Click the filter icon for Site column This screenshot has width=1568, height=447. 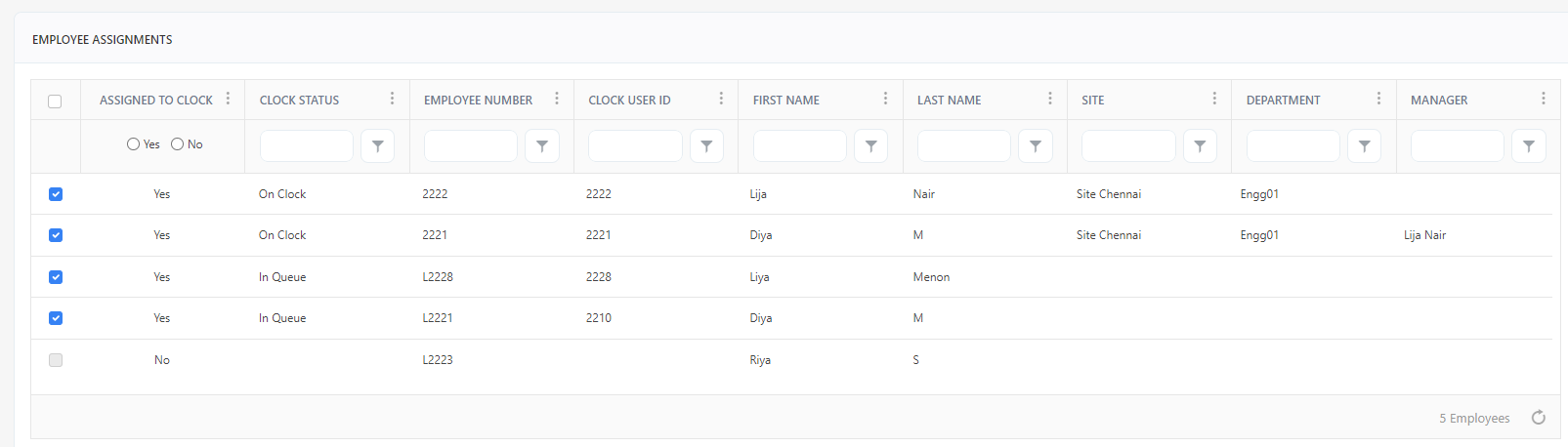coord(1200,145)
